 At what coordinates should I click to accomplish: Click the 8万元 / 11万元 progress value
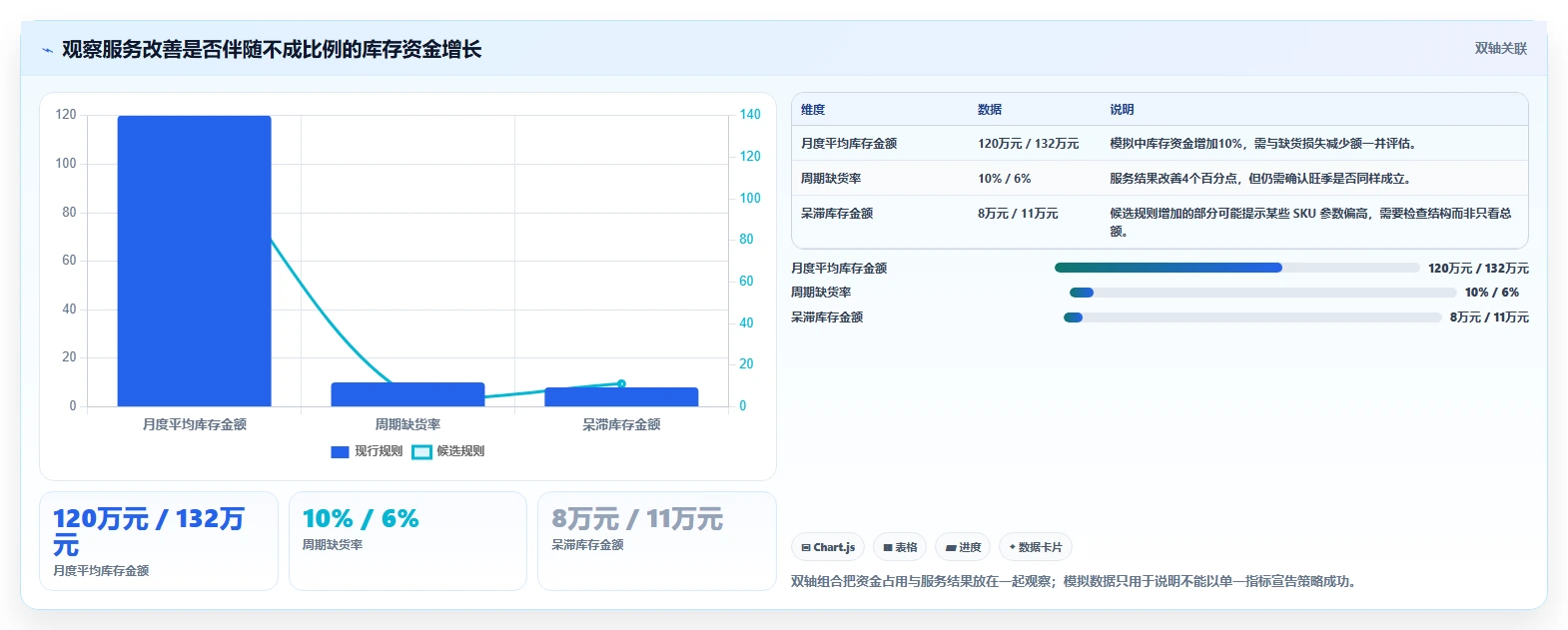(1489, 317)
